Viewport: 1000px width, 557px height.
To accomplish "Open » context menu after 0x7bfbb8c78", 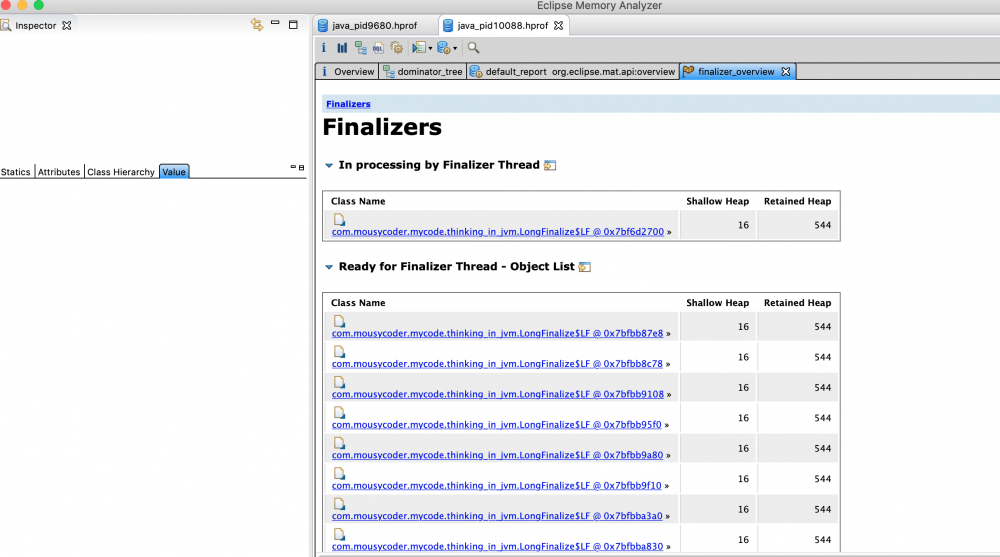I will (x=668, y=364).
